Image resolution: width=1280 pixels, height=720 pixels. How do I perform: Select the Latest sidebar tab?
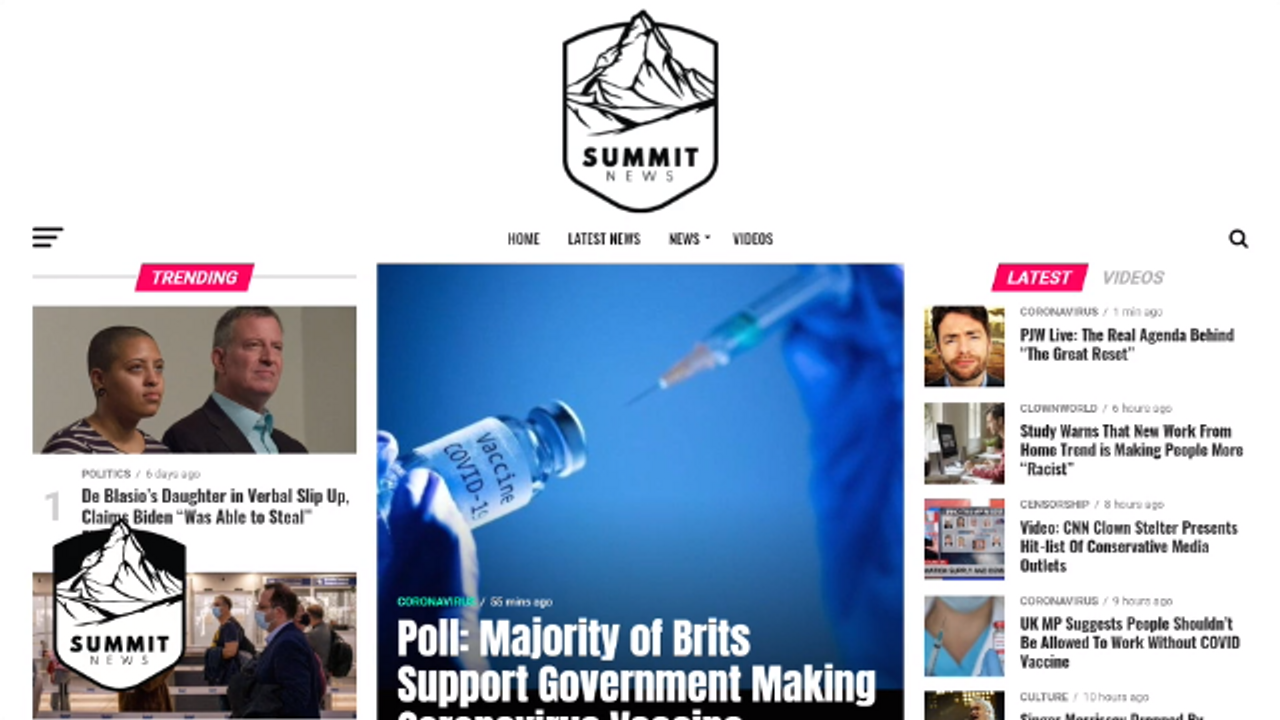[1039, 278]
